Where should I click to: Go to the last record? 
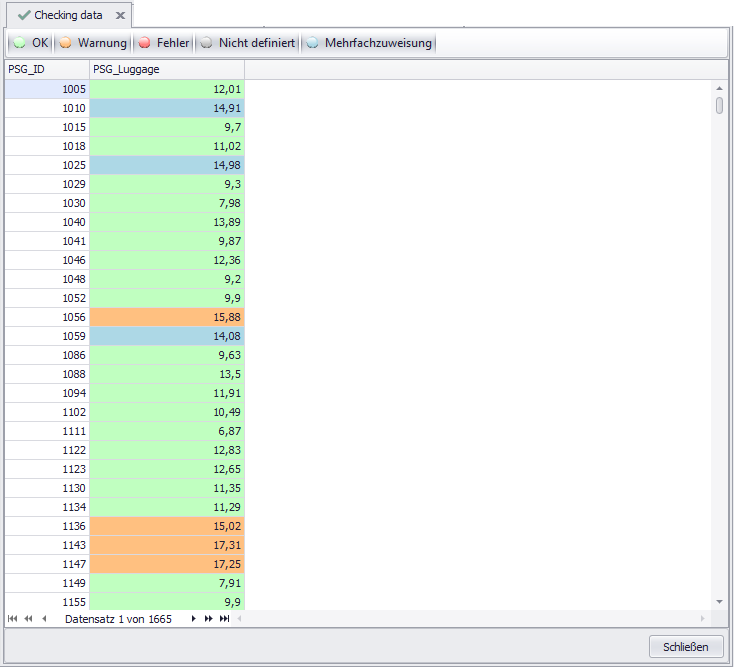pyautogui.click(x=225, y=619)
